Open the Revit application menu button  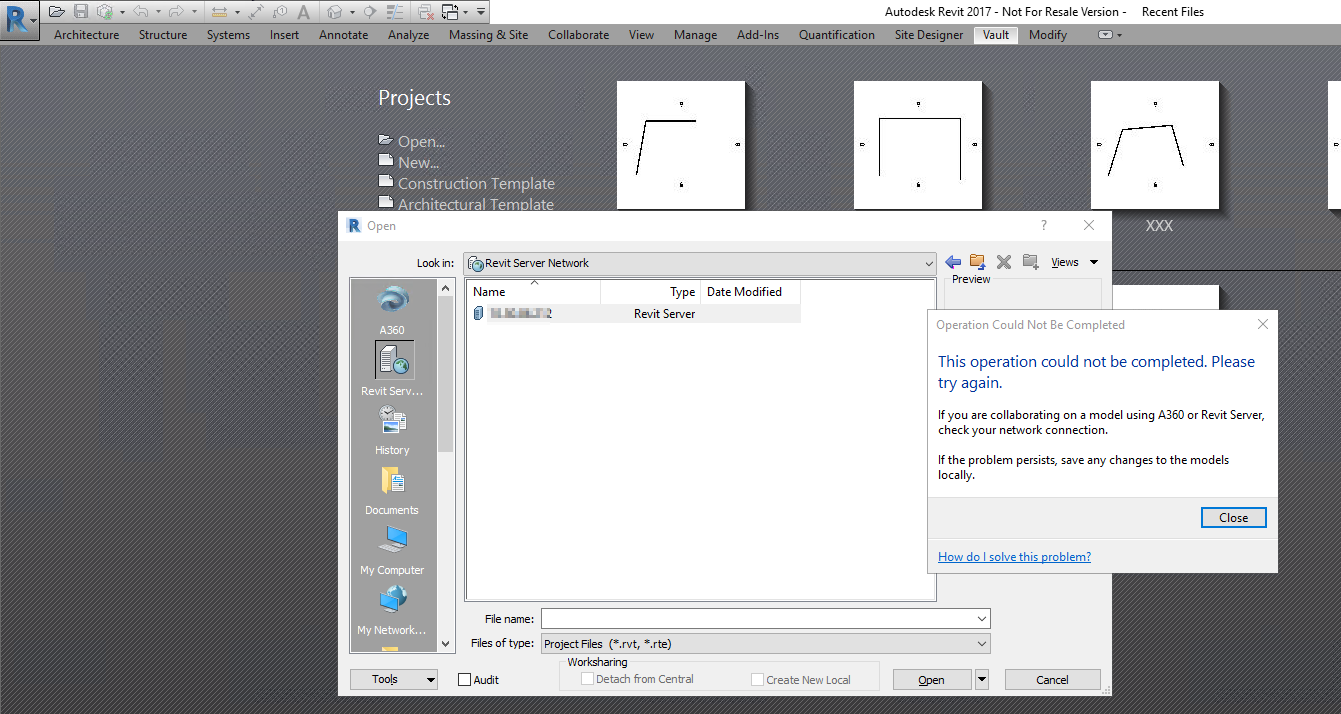tap(20, 18)
